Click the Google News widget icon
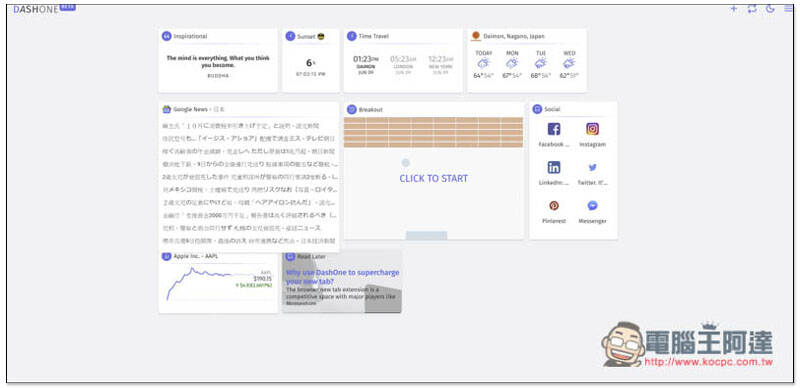800x388 pixels. click(x=166, y=109)
